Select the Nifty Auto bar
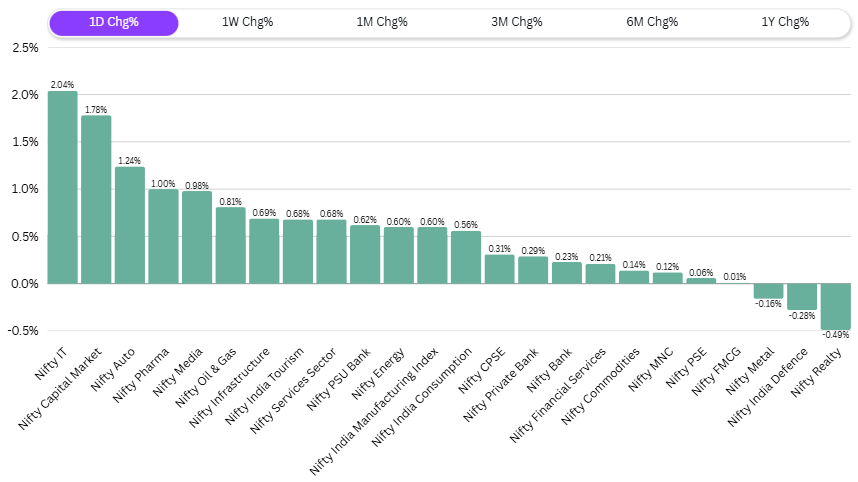The image size is (858, 482). (130, 225)
